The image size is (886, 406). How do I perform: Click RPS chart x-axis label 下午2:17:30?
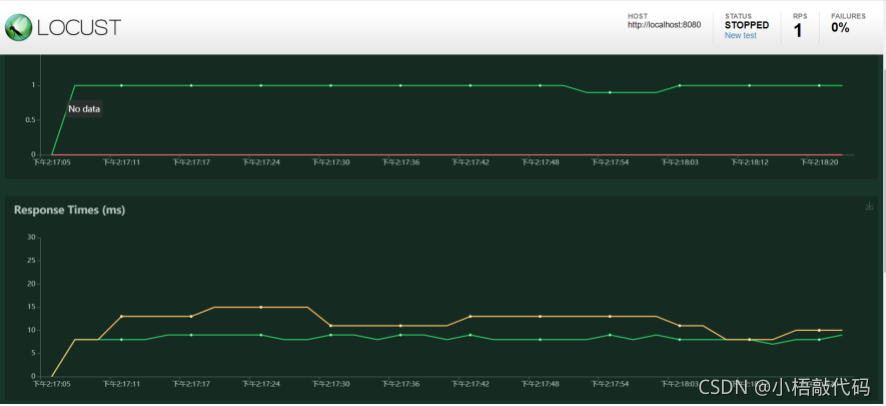(331, 162)
